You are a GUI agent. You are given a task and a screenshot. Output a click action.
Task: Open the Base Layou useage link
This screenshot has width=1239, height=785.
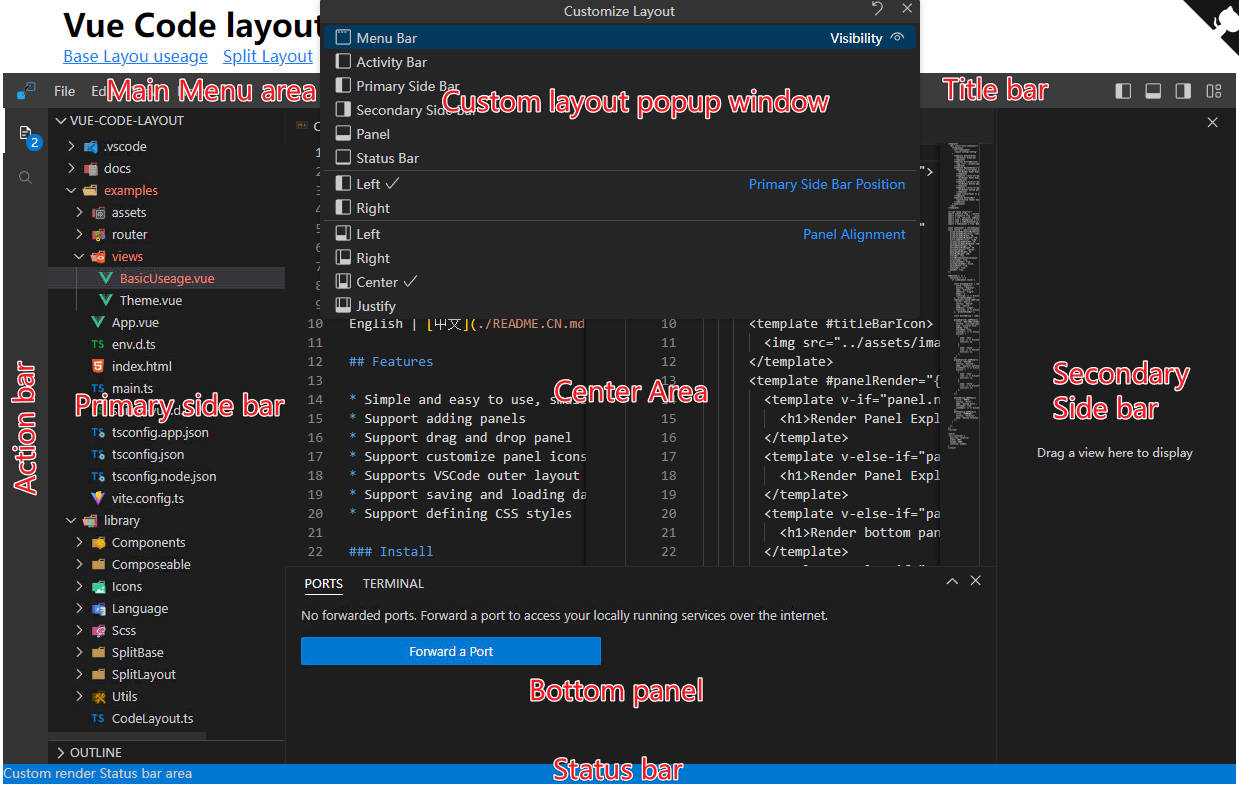pos(135,56)
